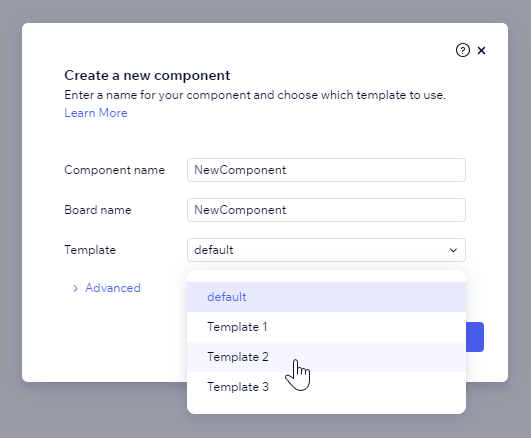The height and width of the screenshot is (438, 531).
Task: Close the Create a new component dialog
Action: click(481, 50)
